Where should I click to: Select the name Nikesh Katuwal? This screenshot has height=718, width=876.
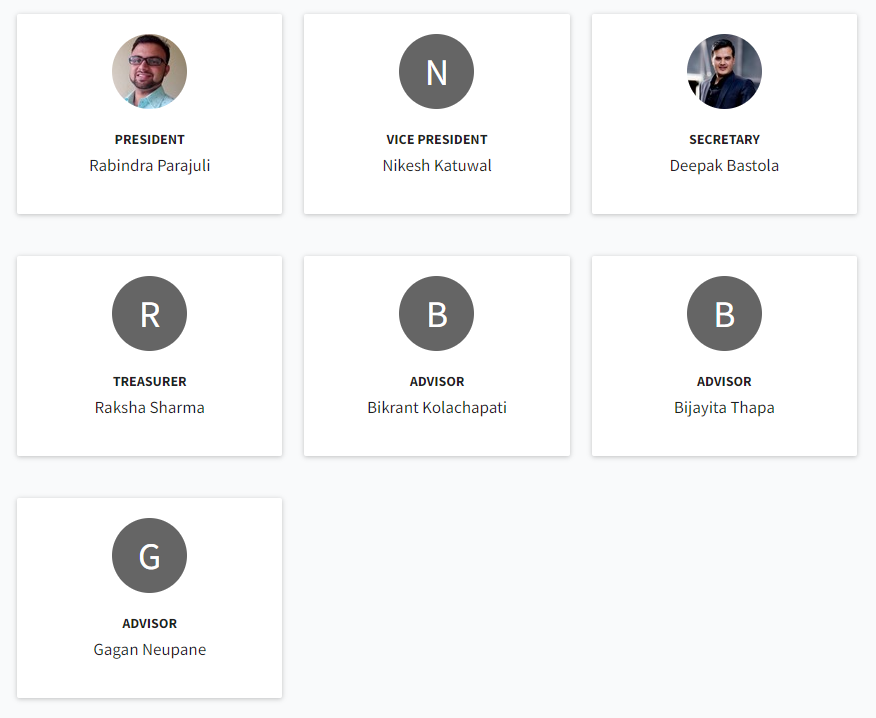[x=437, y=165]
